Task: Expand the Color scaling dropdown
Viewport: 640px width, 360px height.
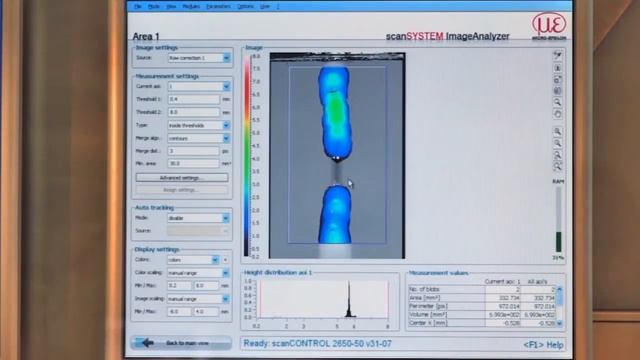Action: point(226,273)
